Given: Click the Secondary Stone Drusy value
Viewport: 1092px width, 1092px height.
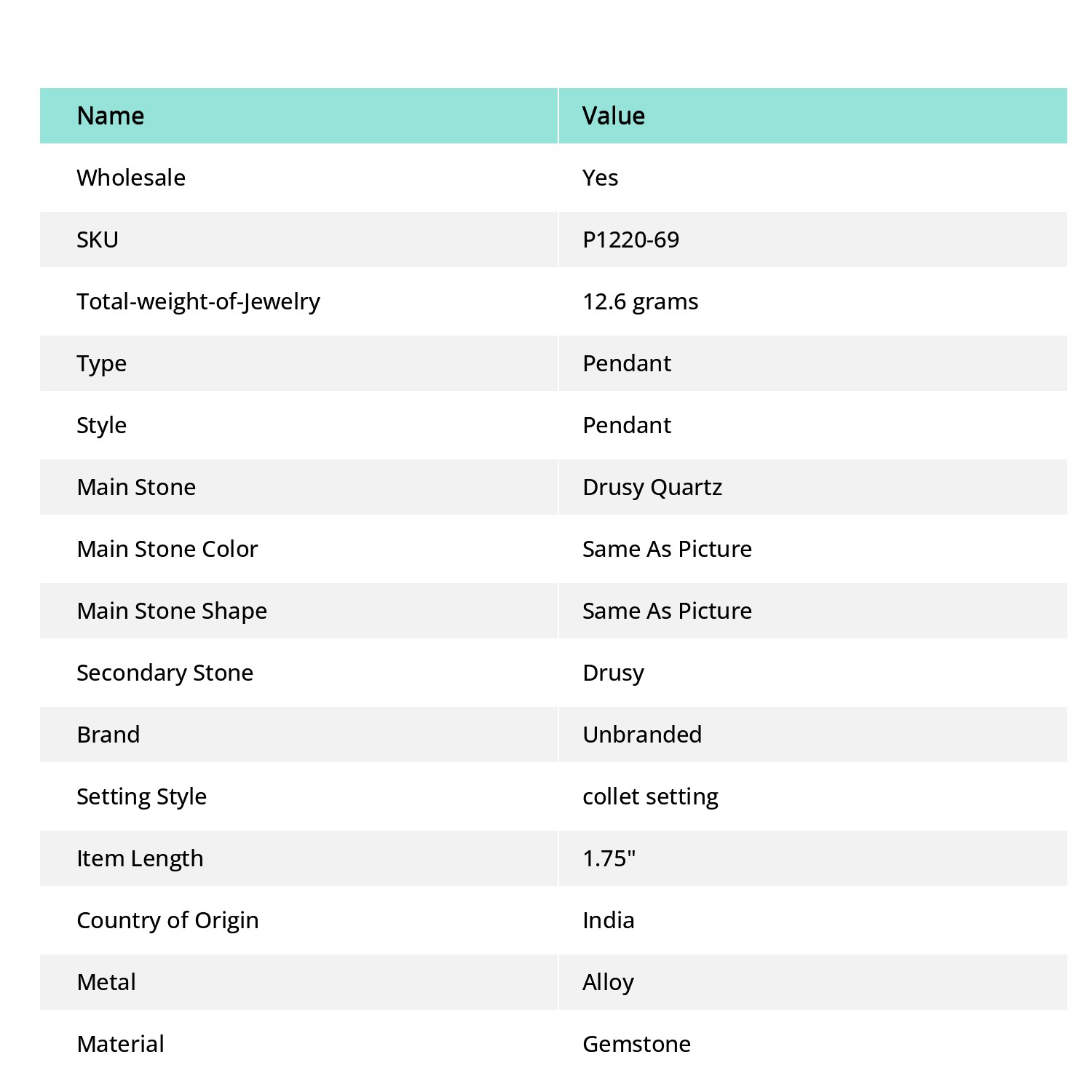Looking at the screenshot, I should click(613, 673).
